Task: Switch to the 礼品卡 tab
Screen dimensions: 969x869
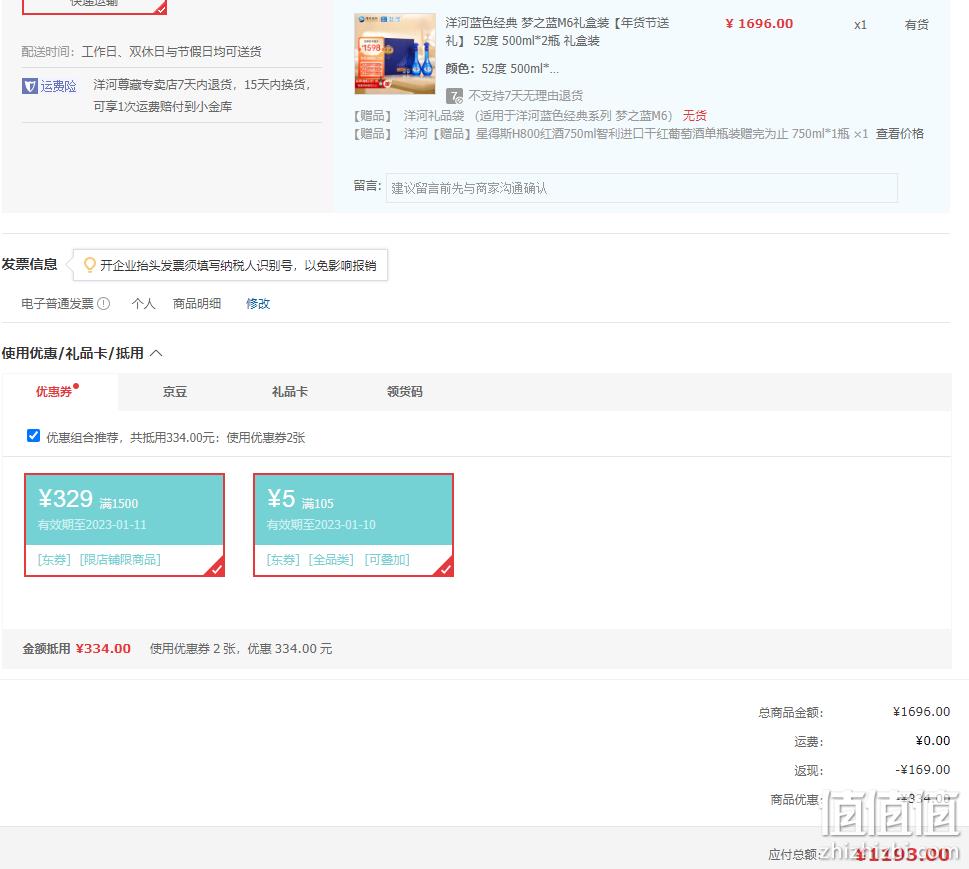Action: (290, 392)
